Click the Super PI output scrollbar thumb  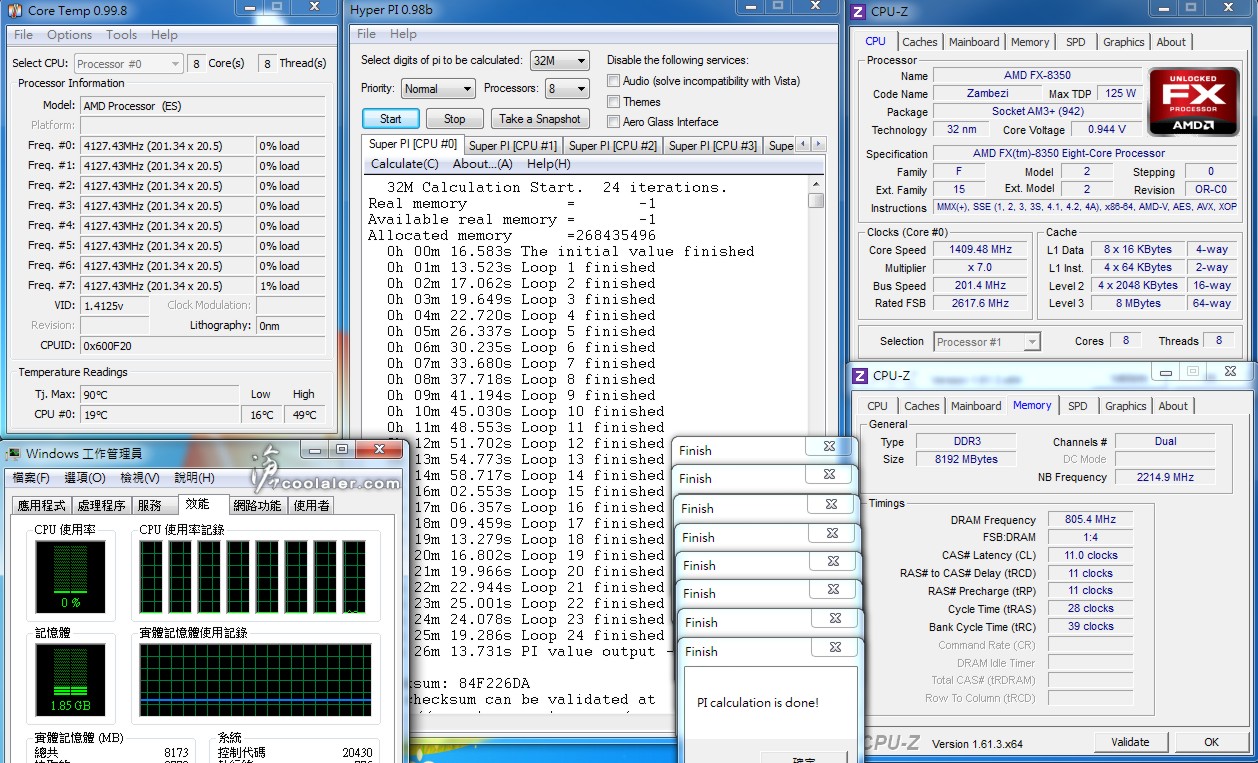tap(816, 200)
